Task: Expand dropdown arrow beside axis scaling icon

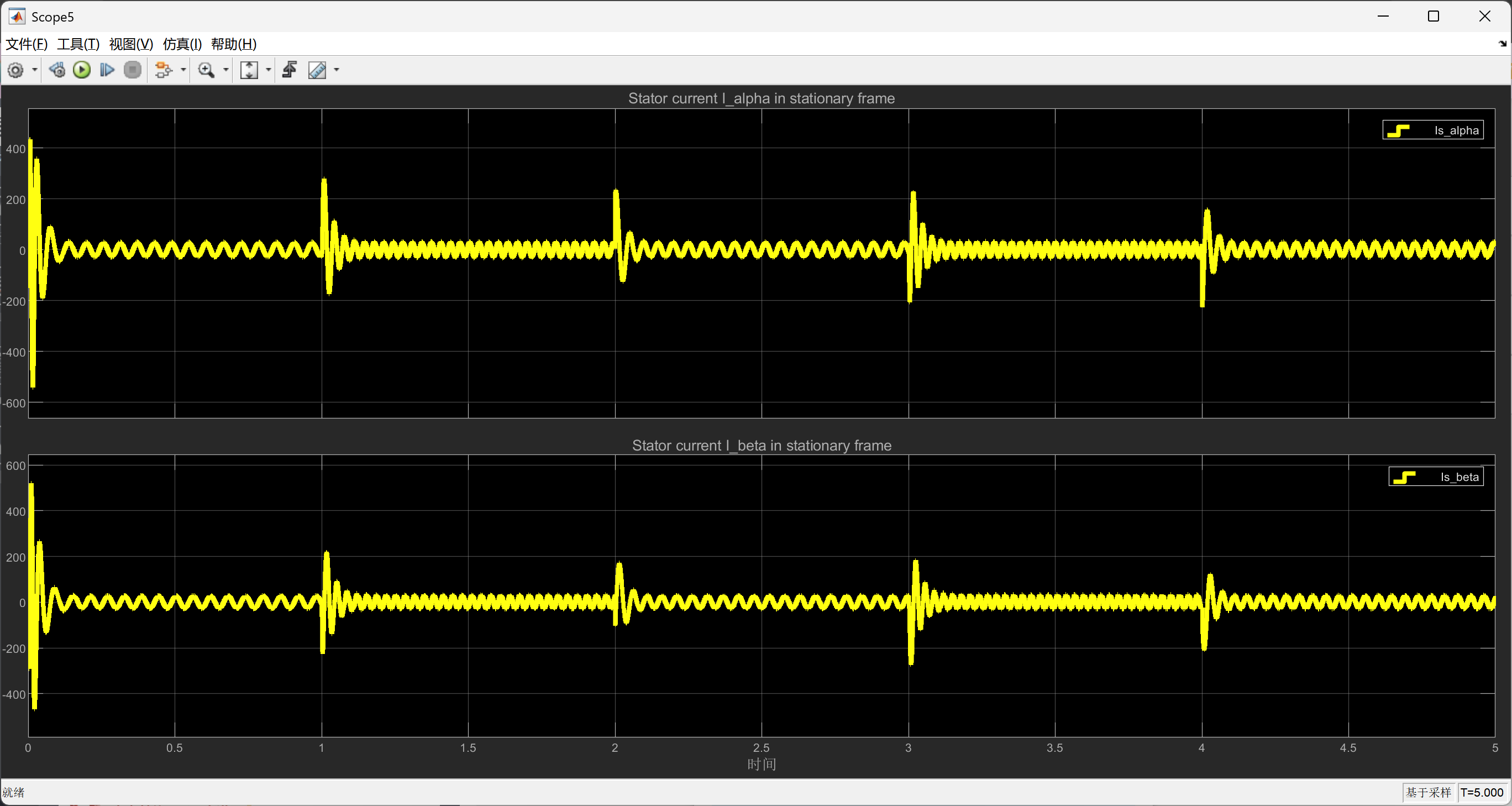Action: click(x=269, y=70)
